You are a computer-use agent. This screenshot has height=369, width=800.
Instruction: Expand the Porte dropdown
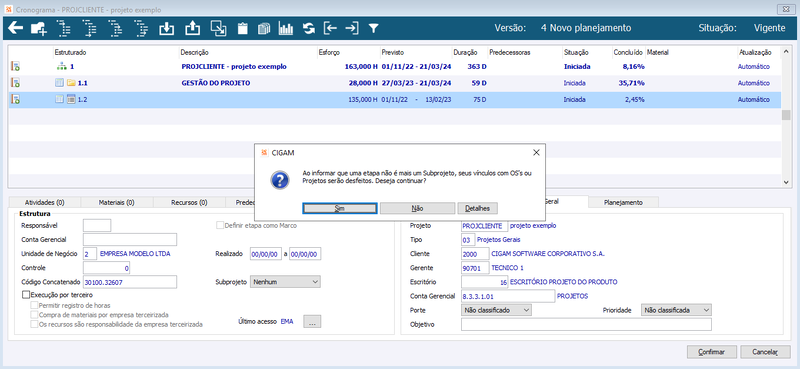coord(496,310)
